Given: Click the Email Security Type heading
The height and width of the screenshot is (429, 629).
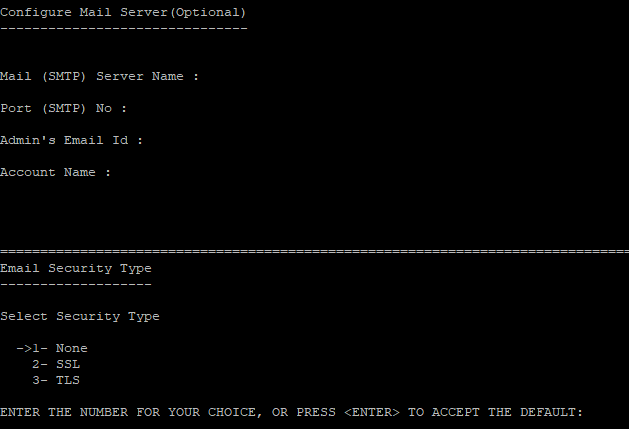Looking at the screenshot, I should (x=76, y=268).
